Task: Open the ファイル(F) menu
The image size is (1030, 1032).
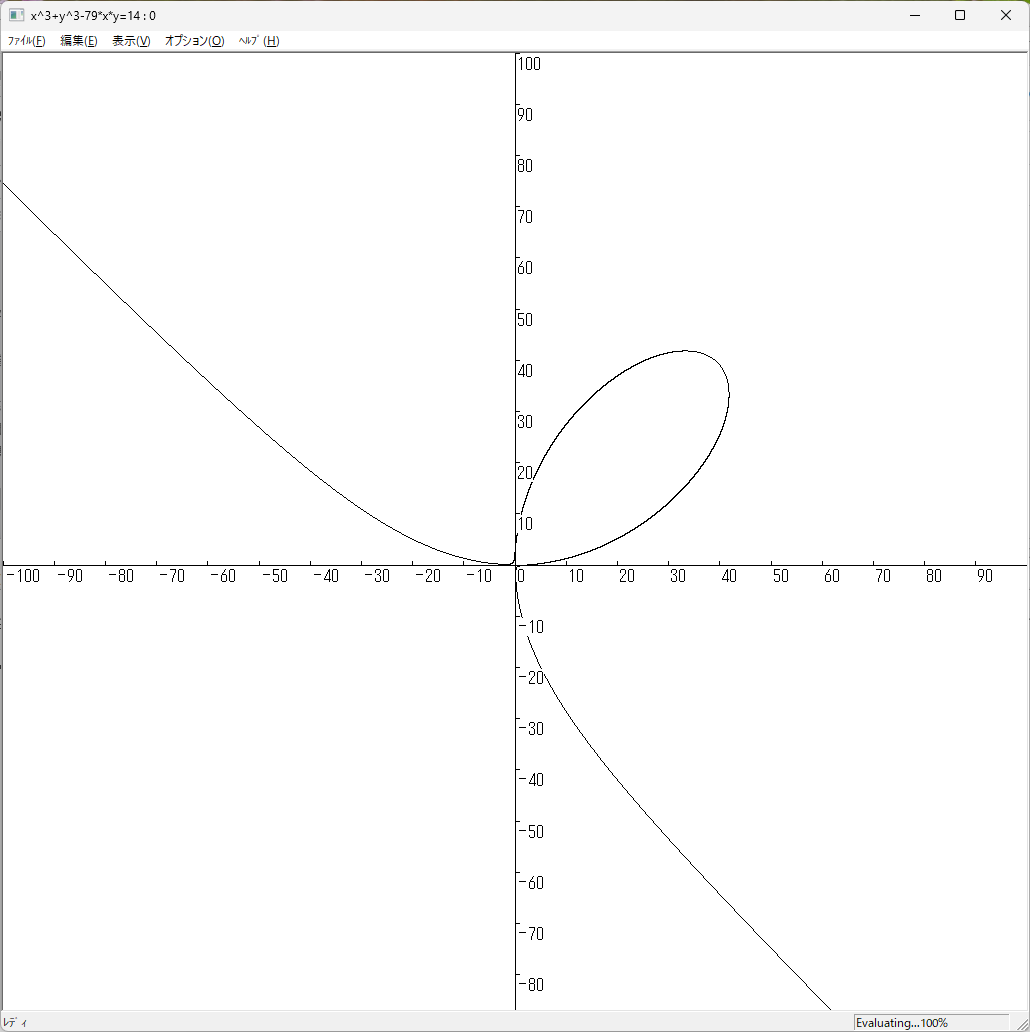Action: click(26, 41)
